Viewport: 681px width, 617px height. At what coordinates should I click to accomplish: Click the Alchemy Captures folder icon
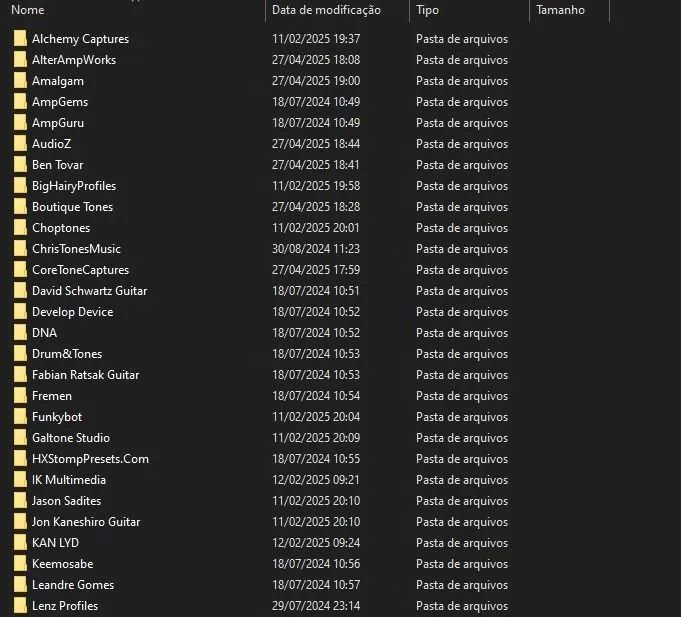20,39
